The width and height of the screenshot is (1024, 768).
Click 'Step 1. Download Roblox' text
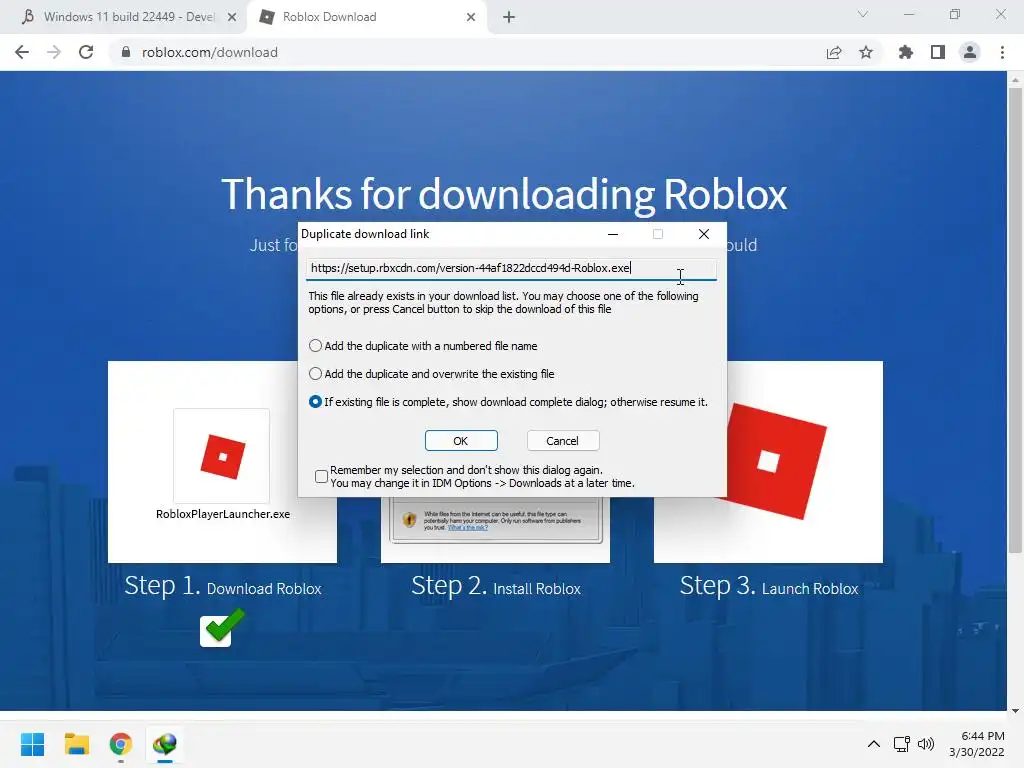tap(223, 586)
